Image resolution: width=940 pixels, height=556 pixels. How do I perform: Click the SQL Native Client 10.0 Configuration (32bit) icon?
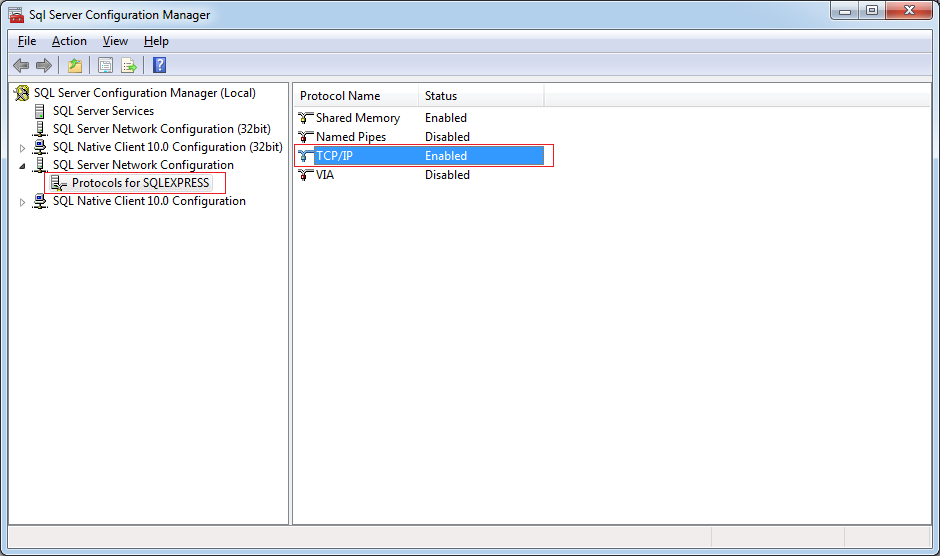point(40,147)
